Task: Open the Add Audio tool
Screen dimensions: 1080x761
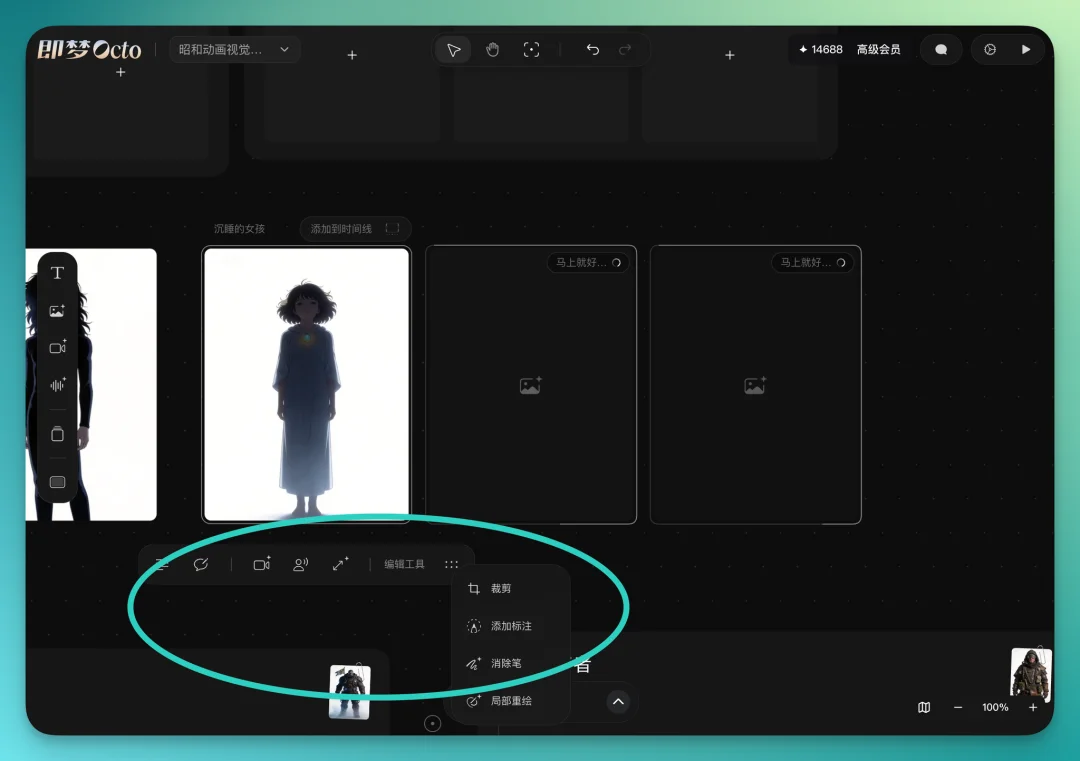Action: pos(56,385)
